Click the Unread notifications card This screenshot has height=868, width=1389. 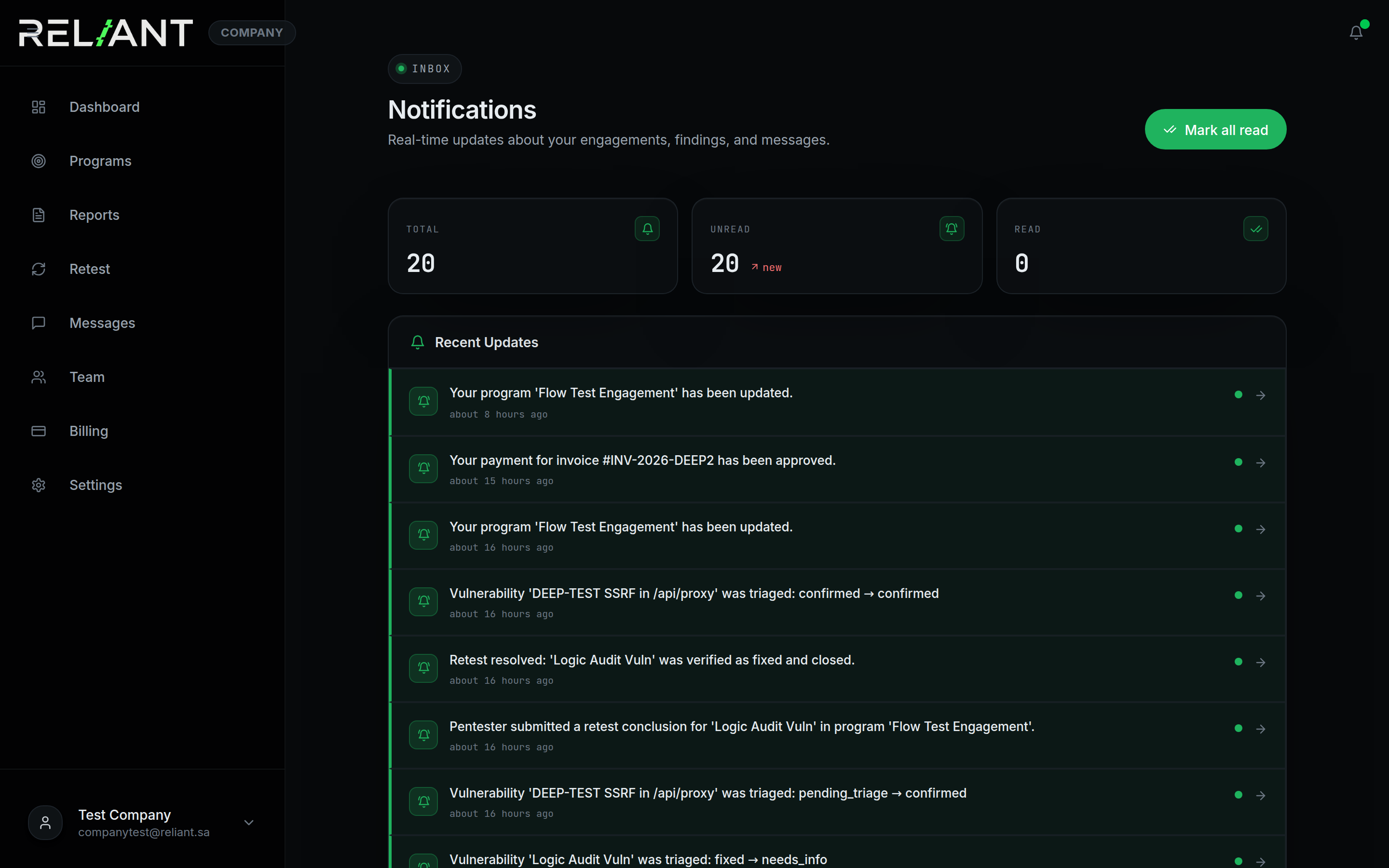click(x=837, y=246)
